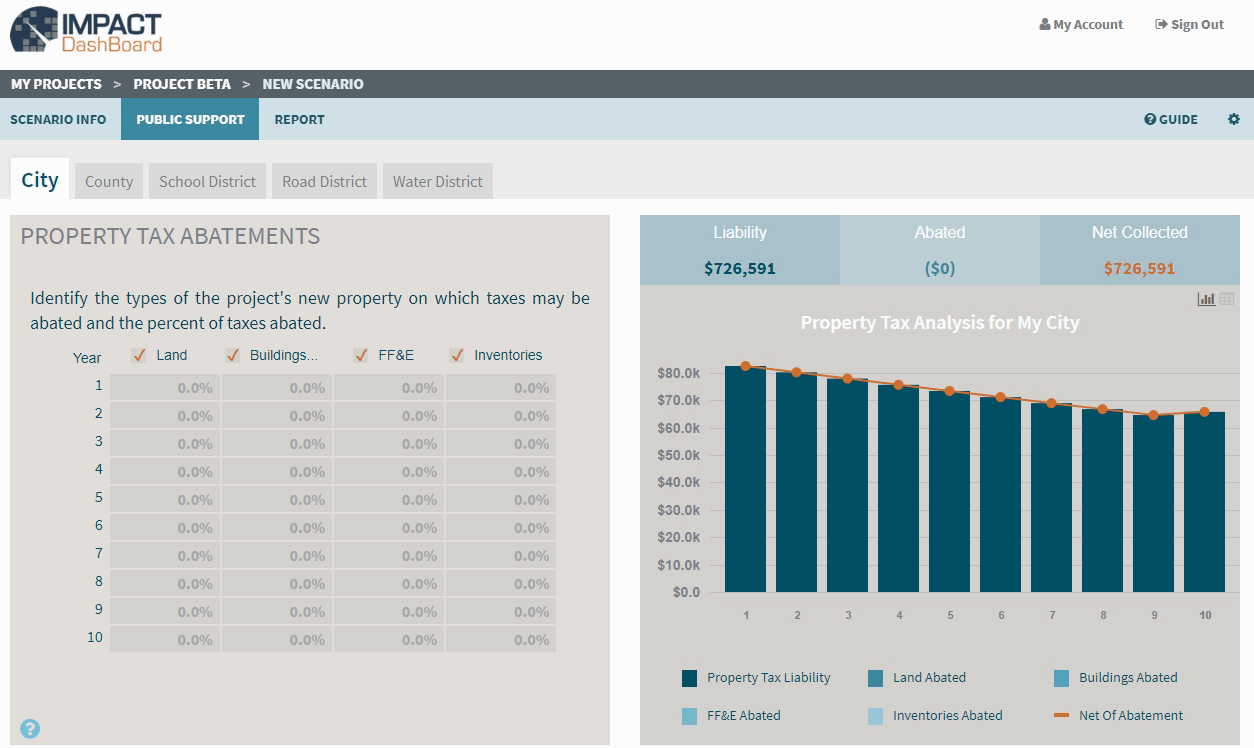Open the Scenario Info section
Screen dimensions: 1254x748
(58, 119)
